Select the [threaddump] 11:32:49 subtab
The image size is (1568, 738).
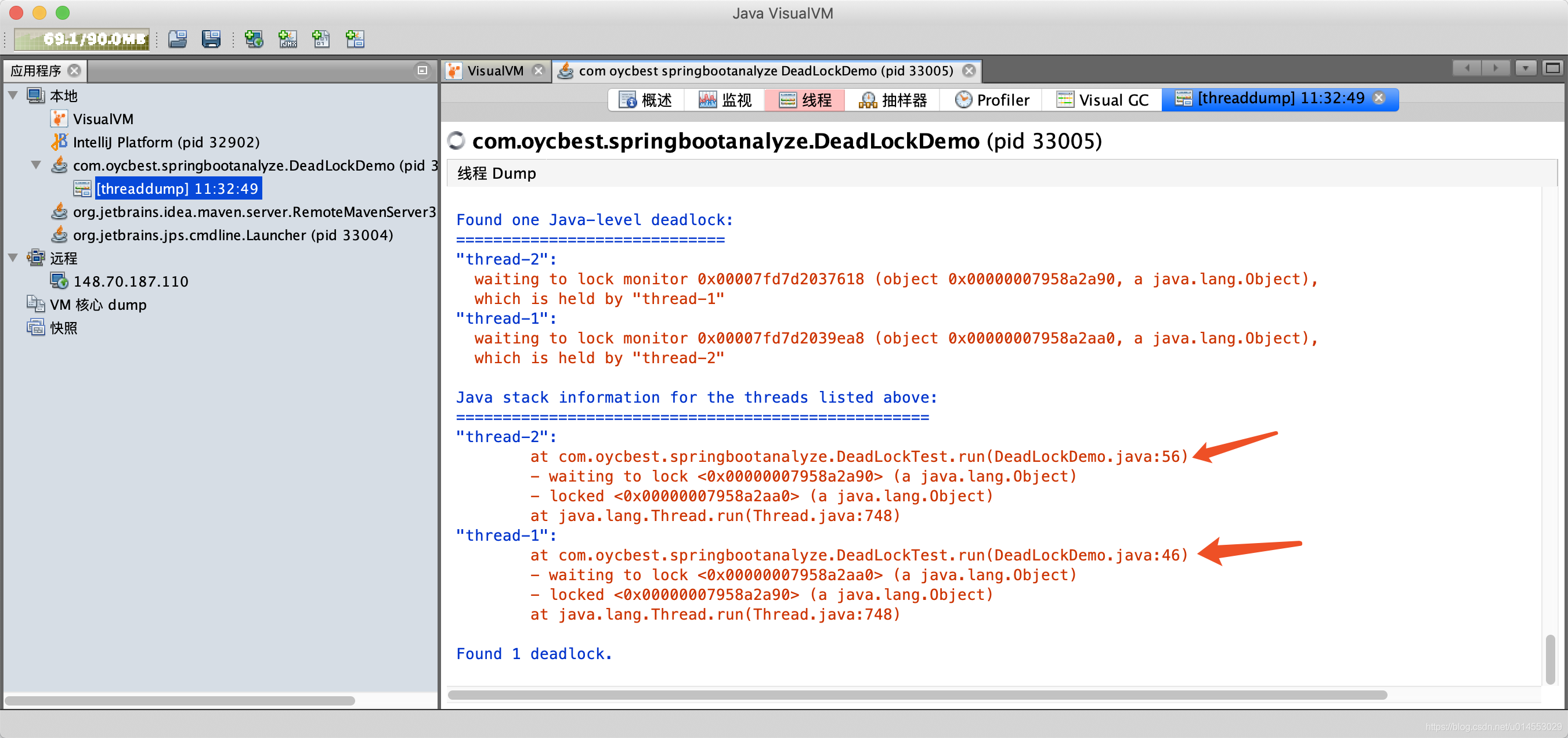coord(1280,98)
